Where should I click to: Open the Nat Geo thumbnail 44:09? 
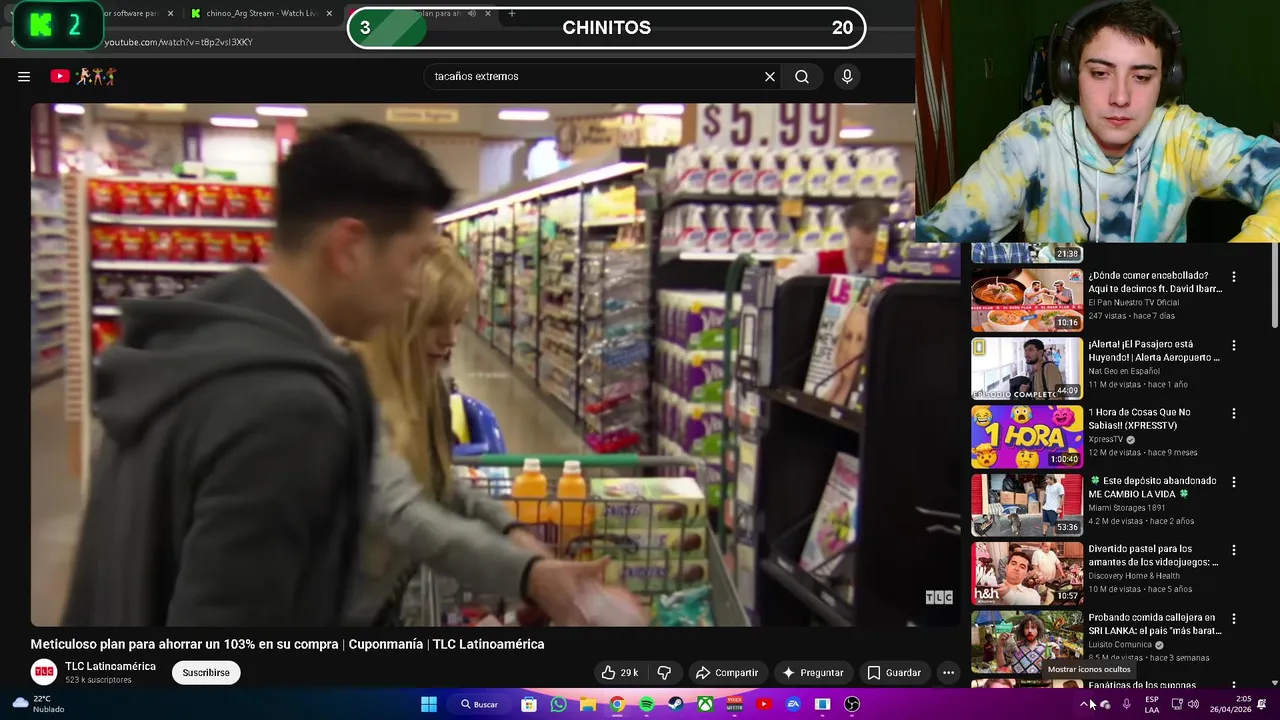(1027, 368)
